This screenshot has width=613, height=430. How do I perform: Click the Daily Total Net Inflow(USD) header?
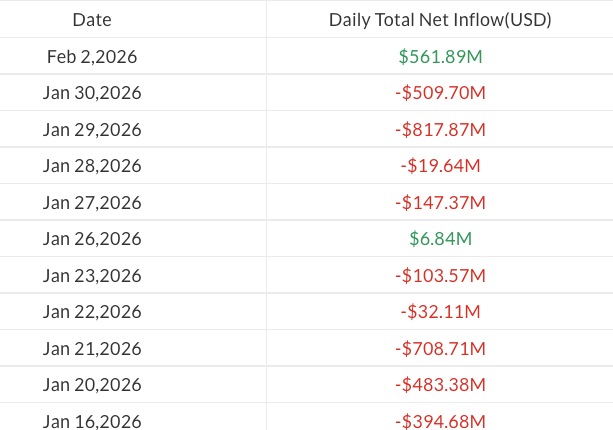tap(440, 20)
